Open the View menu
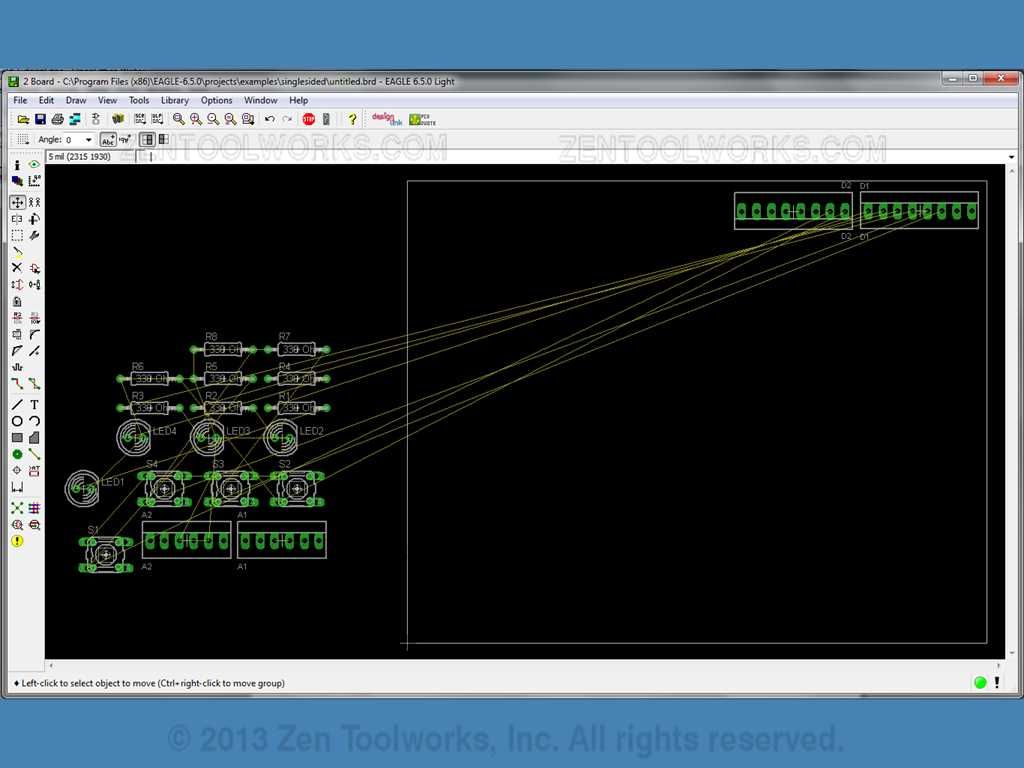Image resolution: width=1024 pixels, height=768 pixels. coord(107,100)
